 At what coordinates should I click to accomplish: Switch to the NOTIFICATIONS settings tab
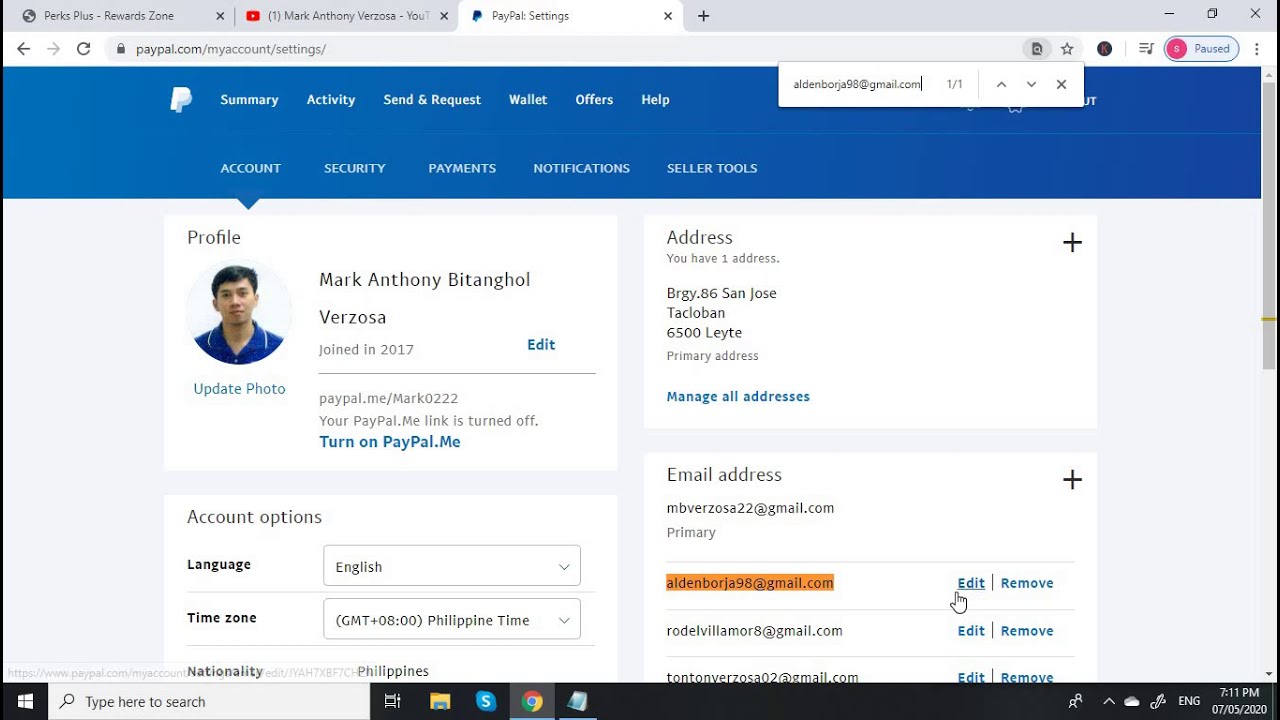(581, 168)
